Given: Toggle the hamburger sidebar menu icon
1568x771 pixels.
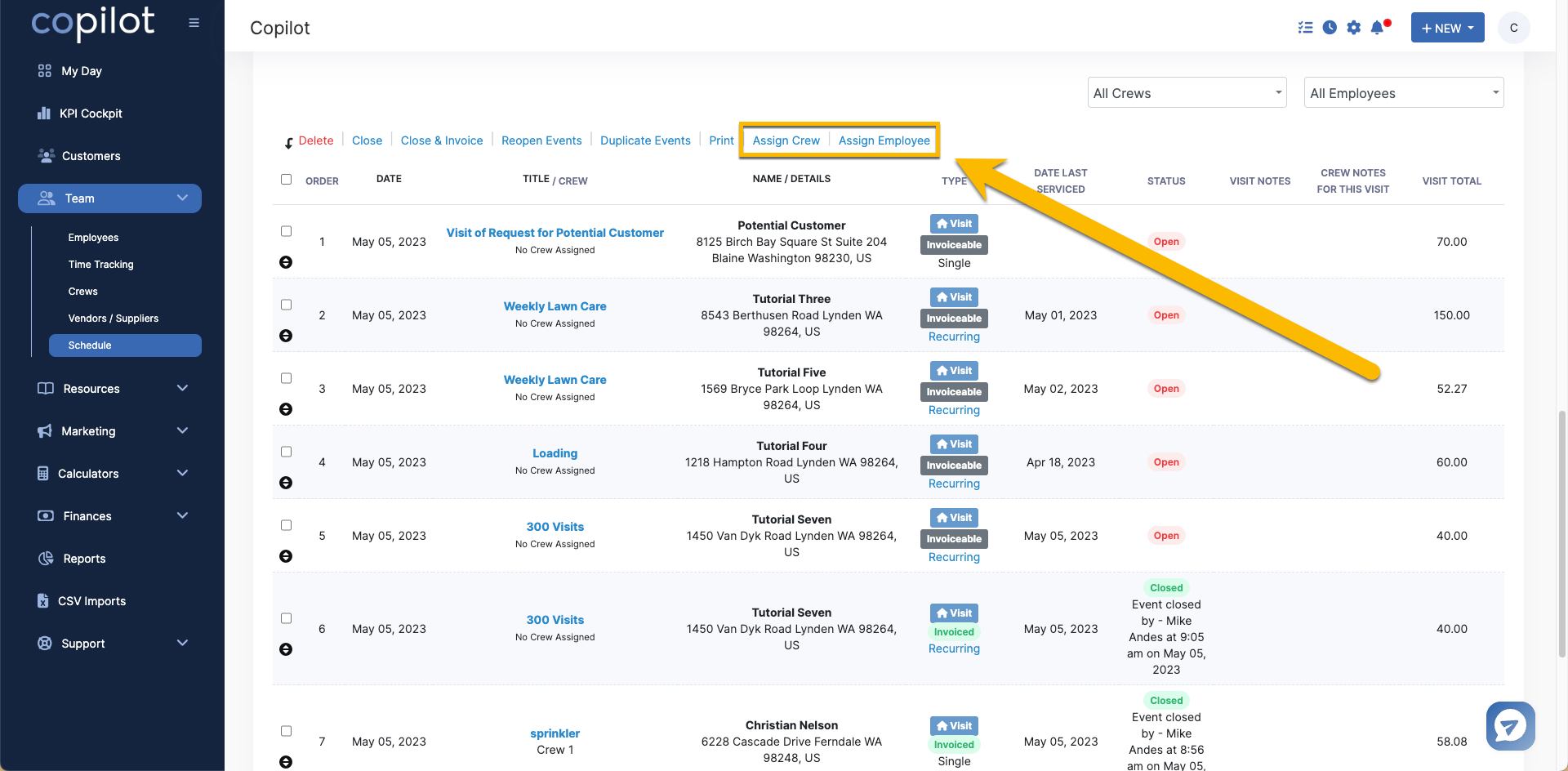Looking at the screenshot, I should coord(194,23).
